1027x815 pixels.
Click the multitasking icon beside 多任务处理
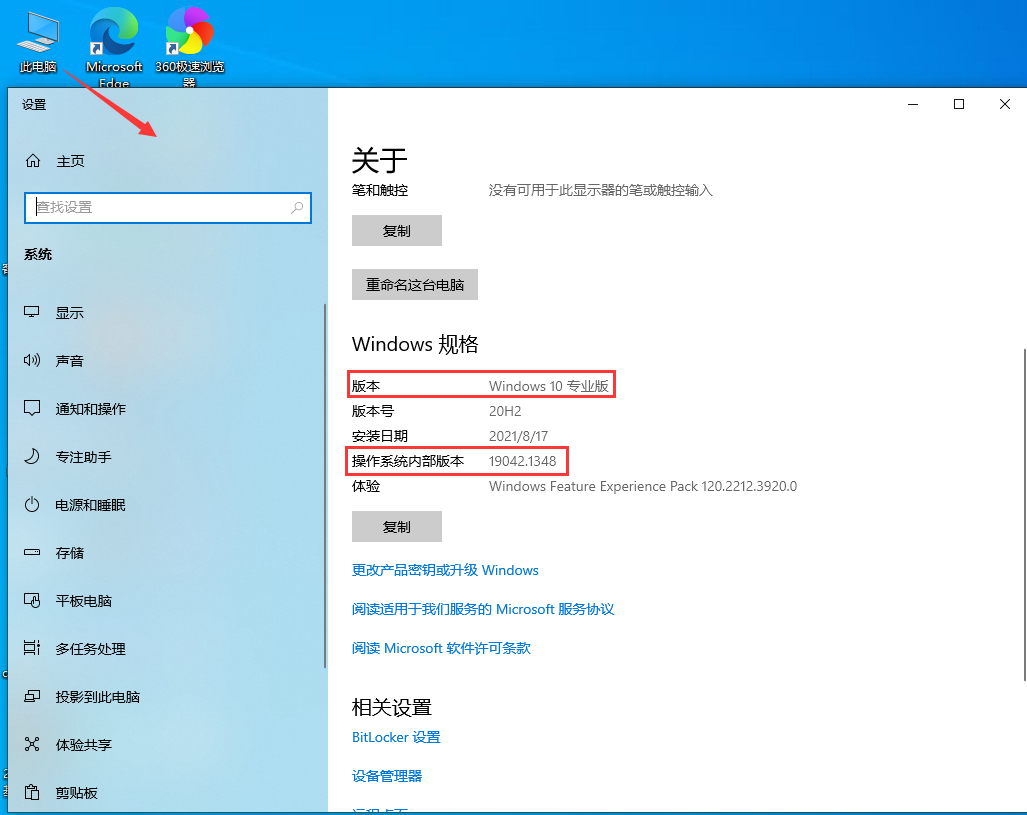pyautogui.click(x=31, y=648)
